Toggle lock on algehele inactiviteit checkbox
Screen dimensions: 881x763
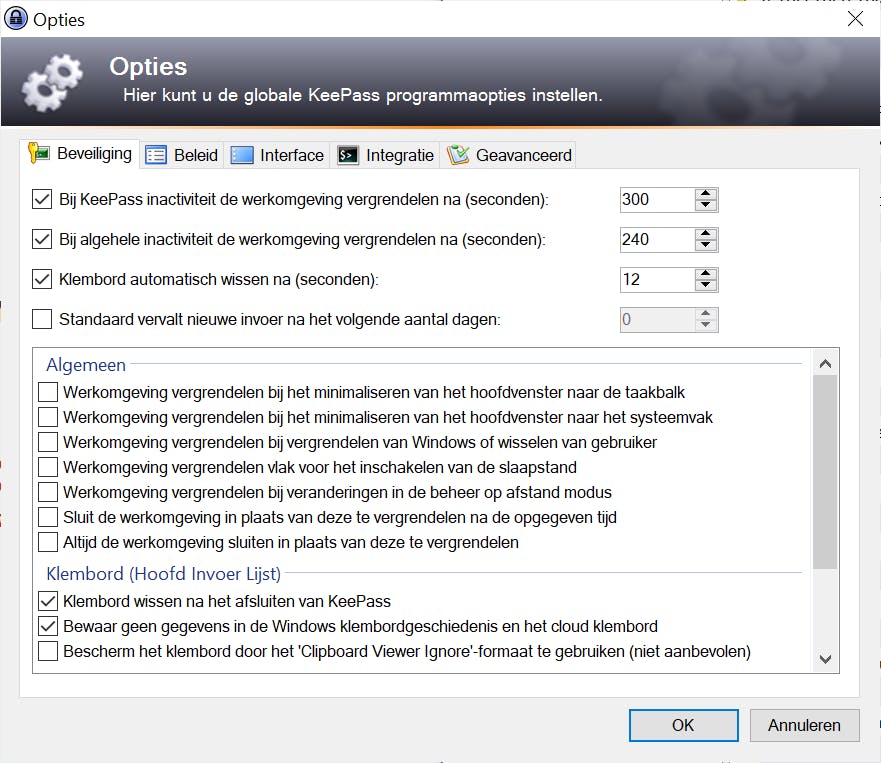pyautogui.click(x=42, y=239)
